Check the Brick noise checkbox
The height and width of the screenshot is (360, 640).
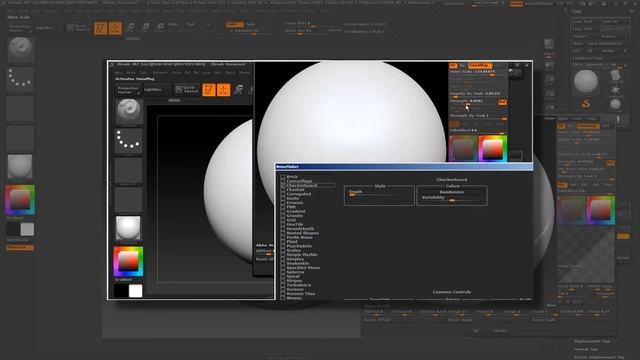(x=282, y=177)
